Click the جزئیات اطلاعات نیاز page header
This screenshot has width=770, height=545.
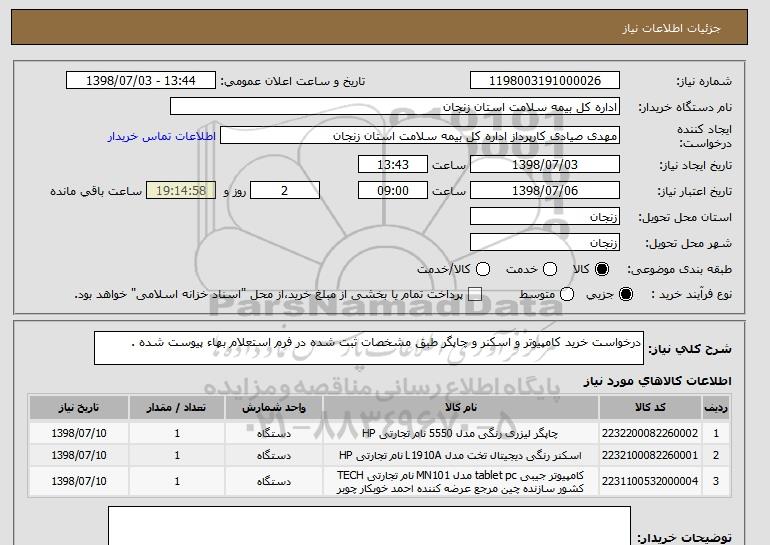click(671, 28)
